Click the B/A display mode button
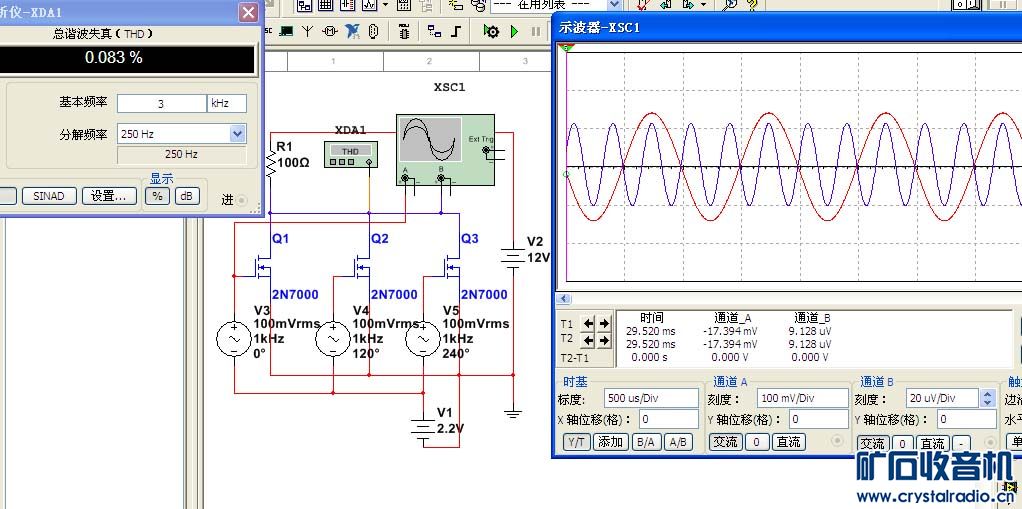Viewport: 1022px width, 509px height. (x=645, y=442)
